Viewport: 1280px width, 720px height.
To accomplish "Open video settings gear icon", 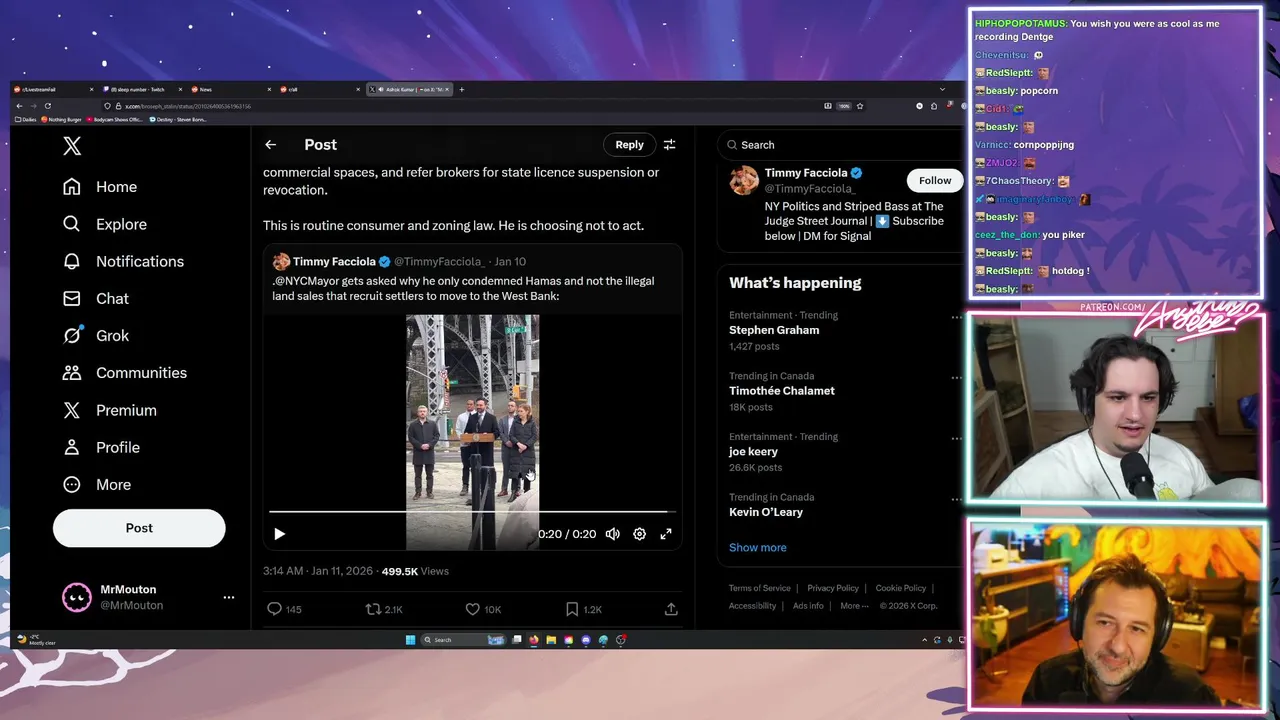I will coord(639,534).
